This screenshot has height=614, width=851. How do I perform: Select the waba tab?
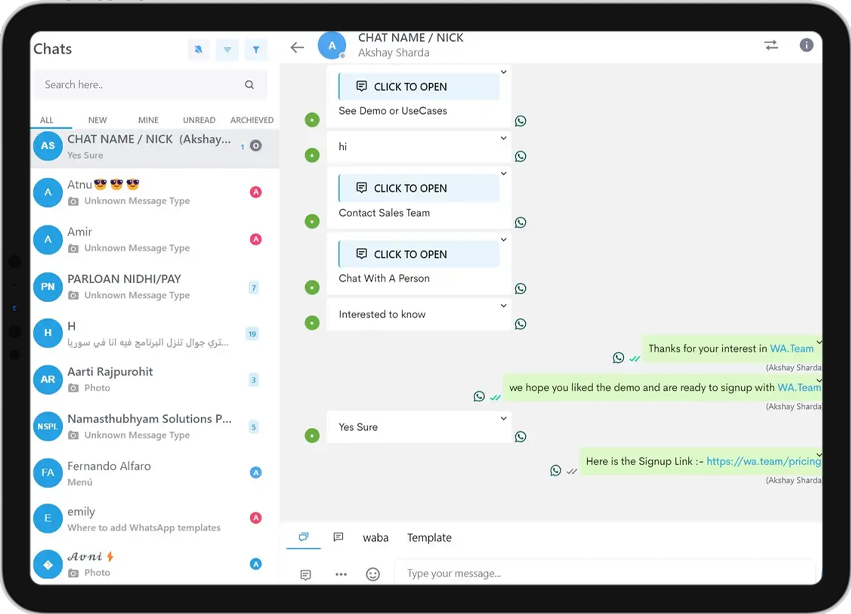coord(376,538)
